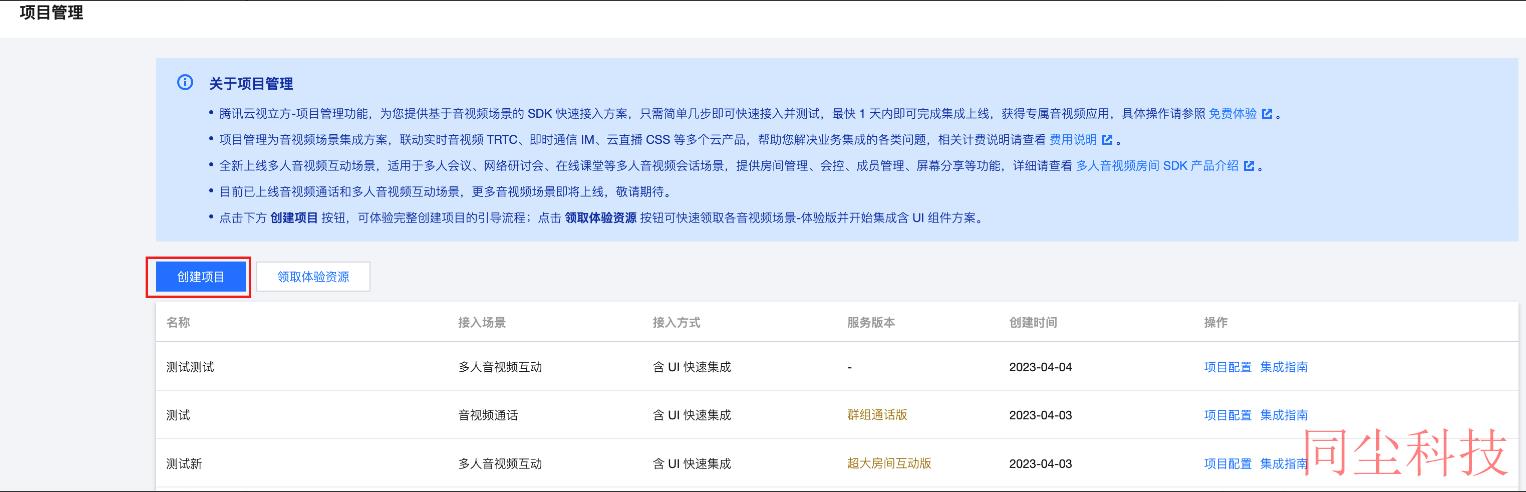This screenshot has height=492, width=1526.
Task: Open 项目配置 for 测试测试 project
Action: click(x=1228, y=367)
